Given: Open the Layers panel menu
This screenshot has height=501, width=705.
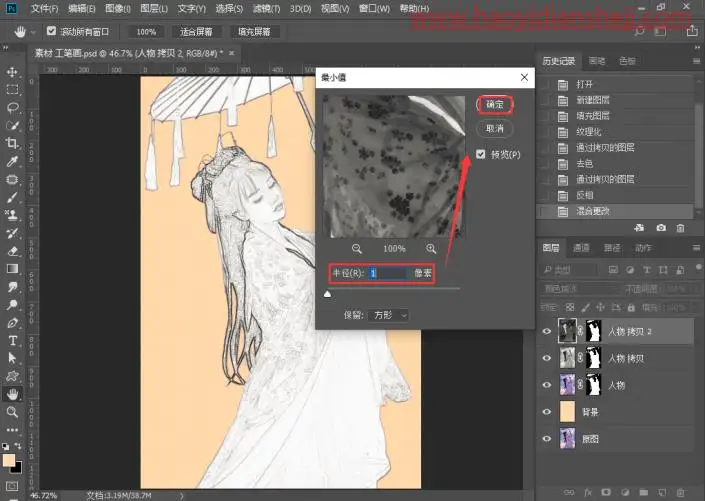Looking at the screenshot, I should 696,248.
